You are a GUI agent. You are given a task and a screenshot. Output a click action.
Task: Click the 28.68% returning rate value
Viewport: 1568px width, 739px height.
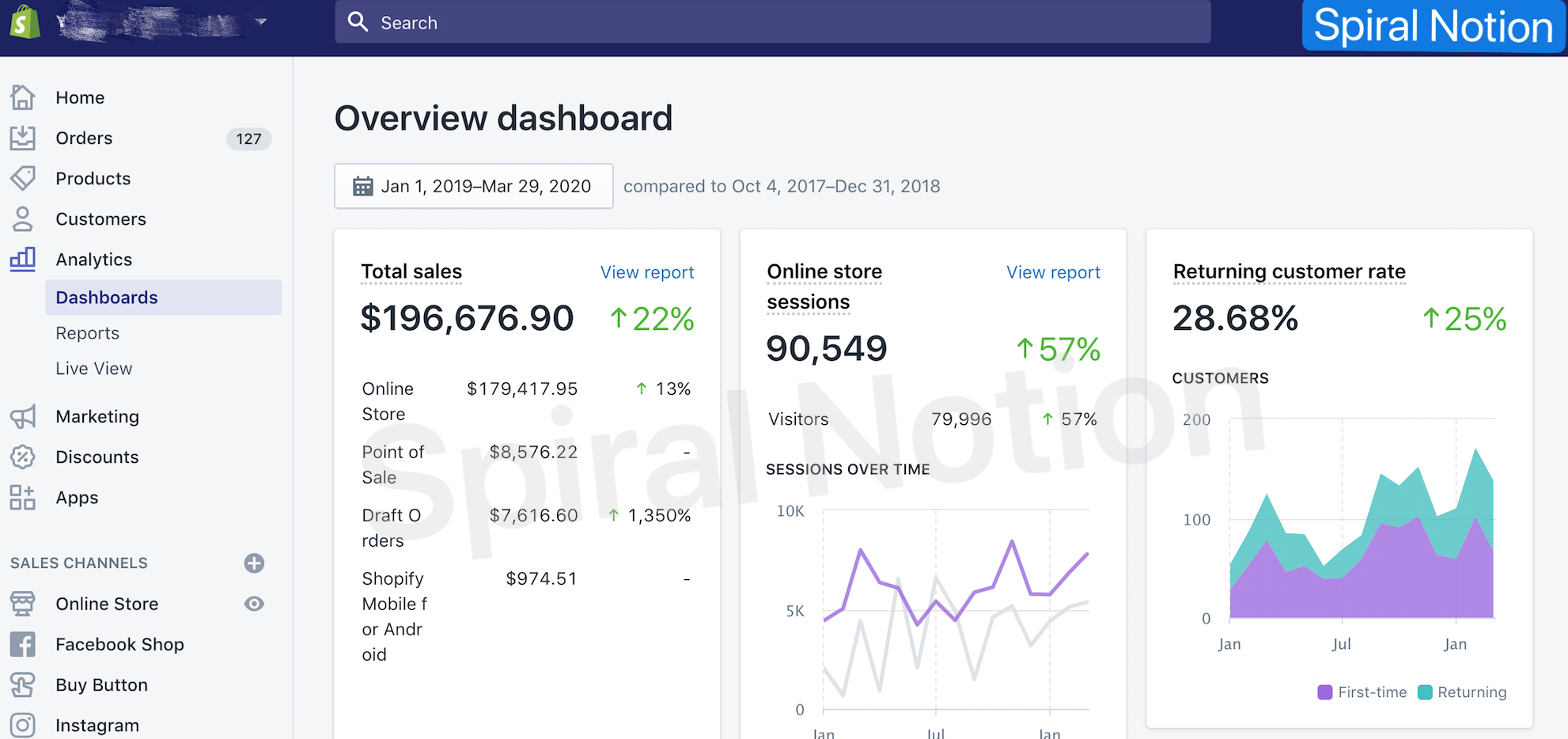click(x=1235, y=318)
